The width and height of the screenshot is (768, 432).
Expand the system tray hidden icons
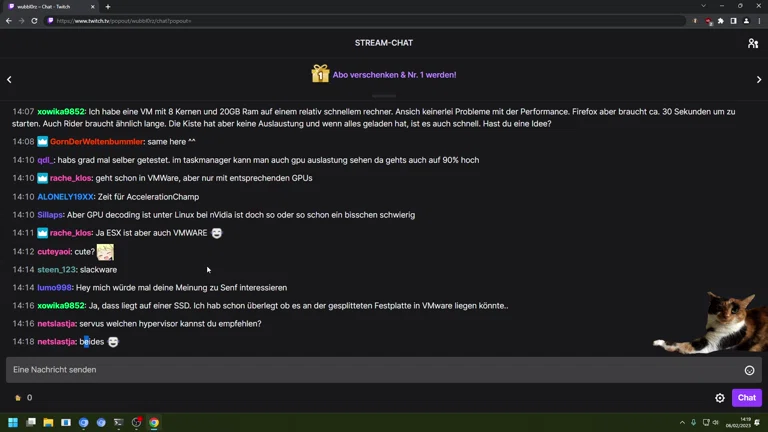683,423
